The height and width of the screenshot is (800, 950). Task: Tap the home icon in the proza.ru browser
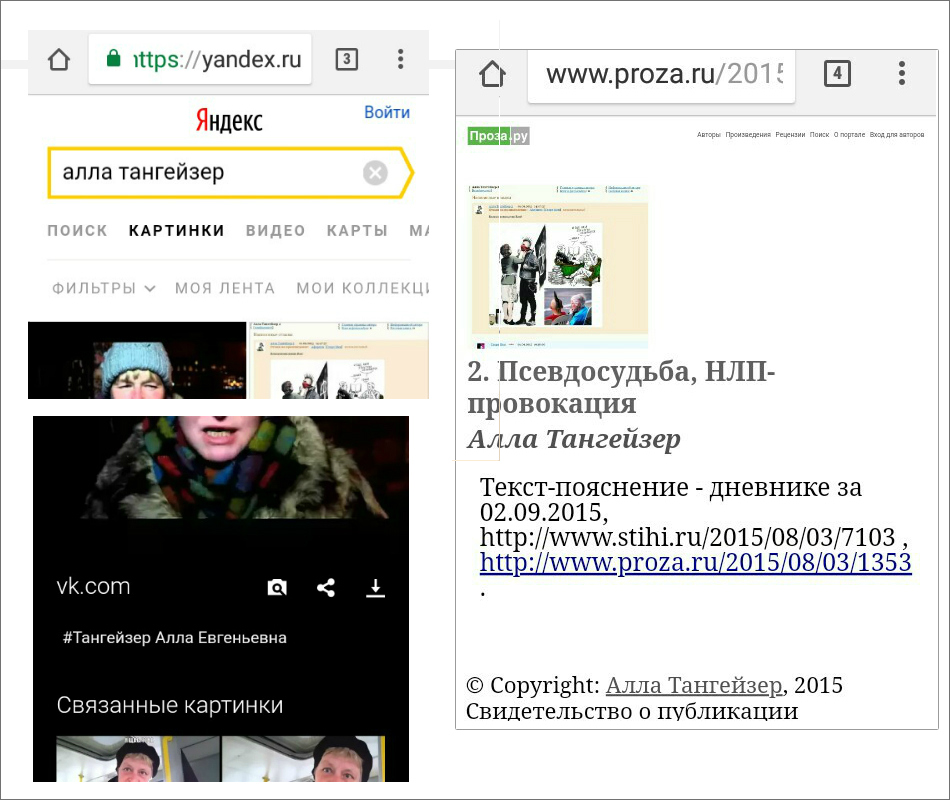pos(492,74)
